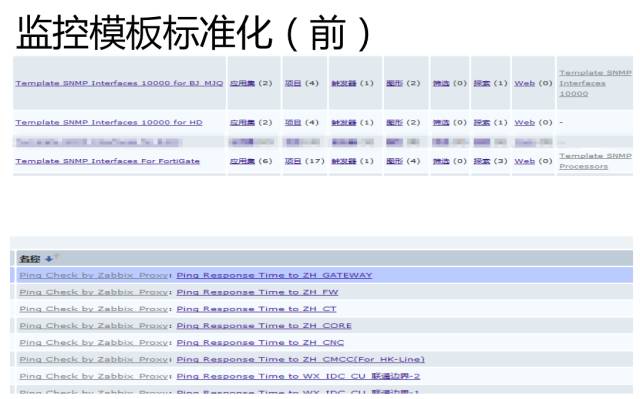Open Template SNMP Interfaces For FortiGate
The image size is (640, 399).
[107, 161]
